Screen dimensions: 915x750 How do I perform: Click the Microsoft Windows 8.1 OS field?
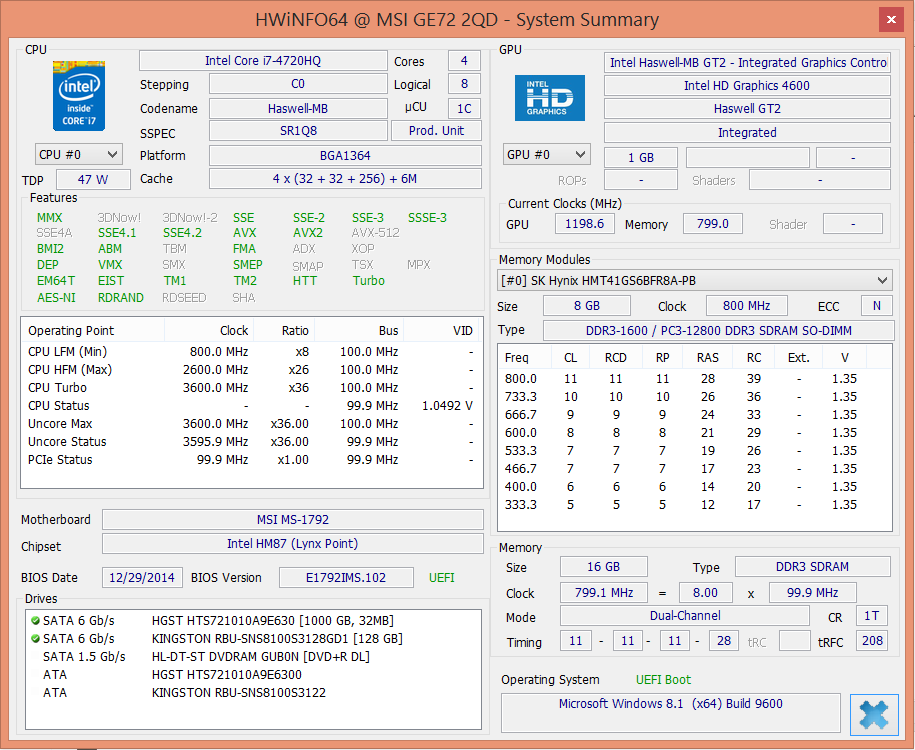670,713
